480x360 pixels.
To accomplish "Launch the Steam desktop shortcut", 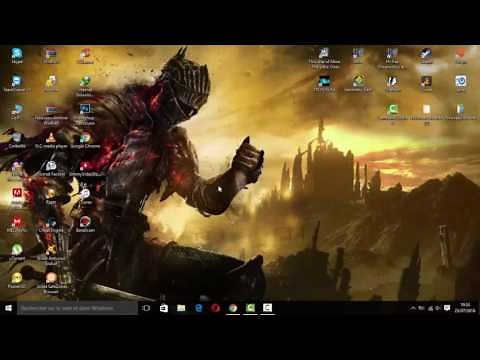I will [426, 55].
